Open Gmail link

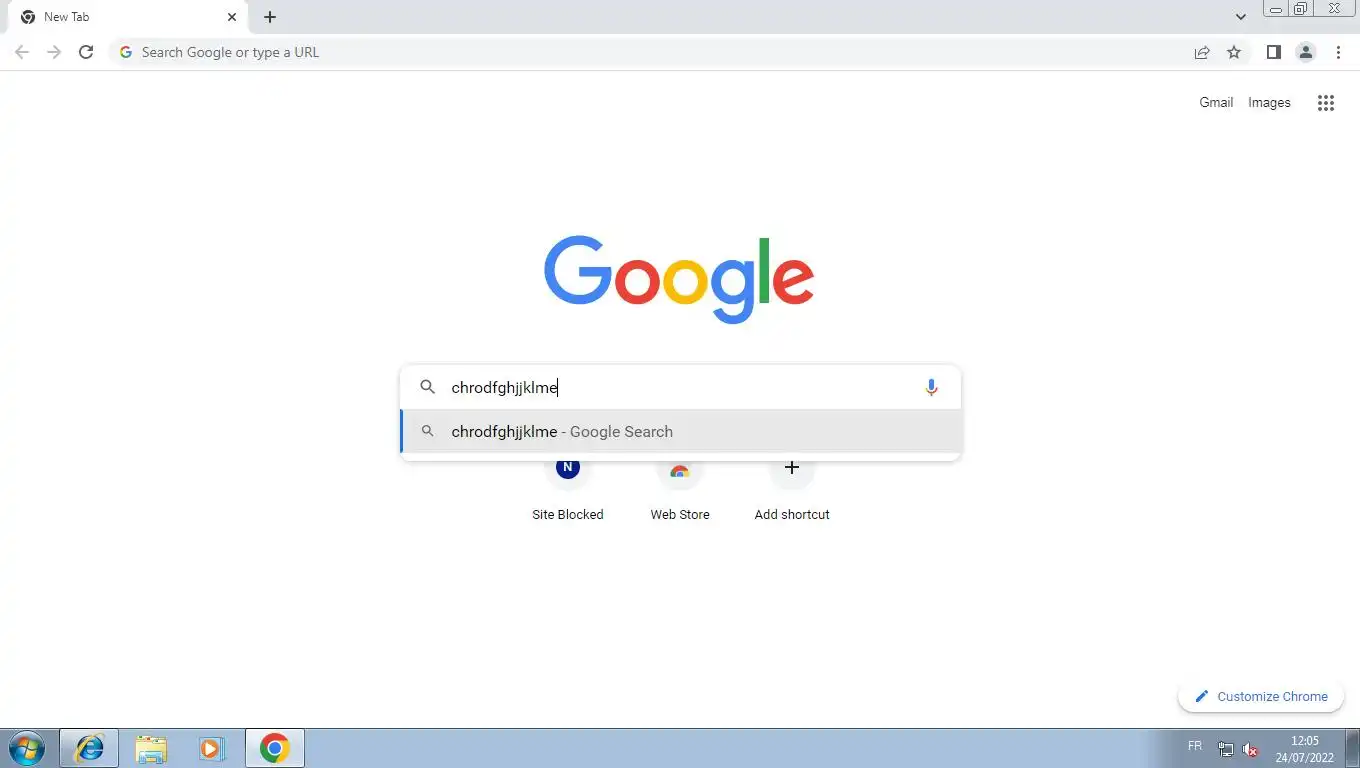tap(1216, 102)
